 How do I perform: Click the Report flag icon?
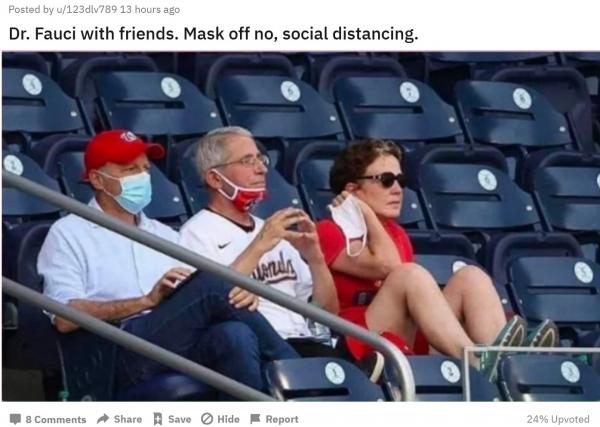pos(255,419)
